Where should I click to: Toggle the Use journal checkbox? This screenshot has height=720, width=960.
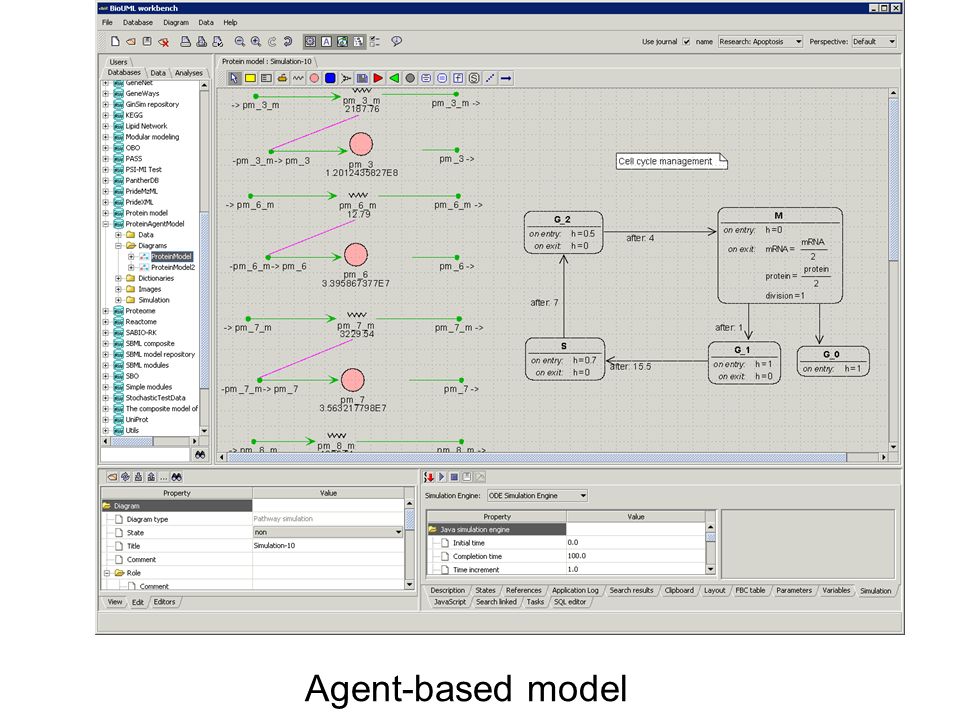tap(686, 42)
